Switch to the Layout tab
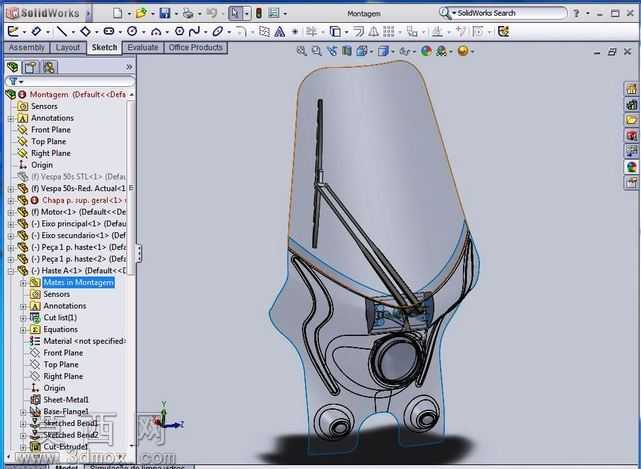 point(68,47)
